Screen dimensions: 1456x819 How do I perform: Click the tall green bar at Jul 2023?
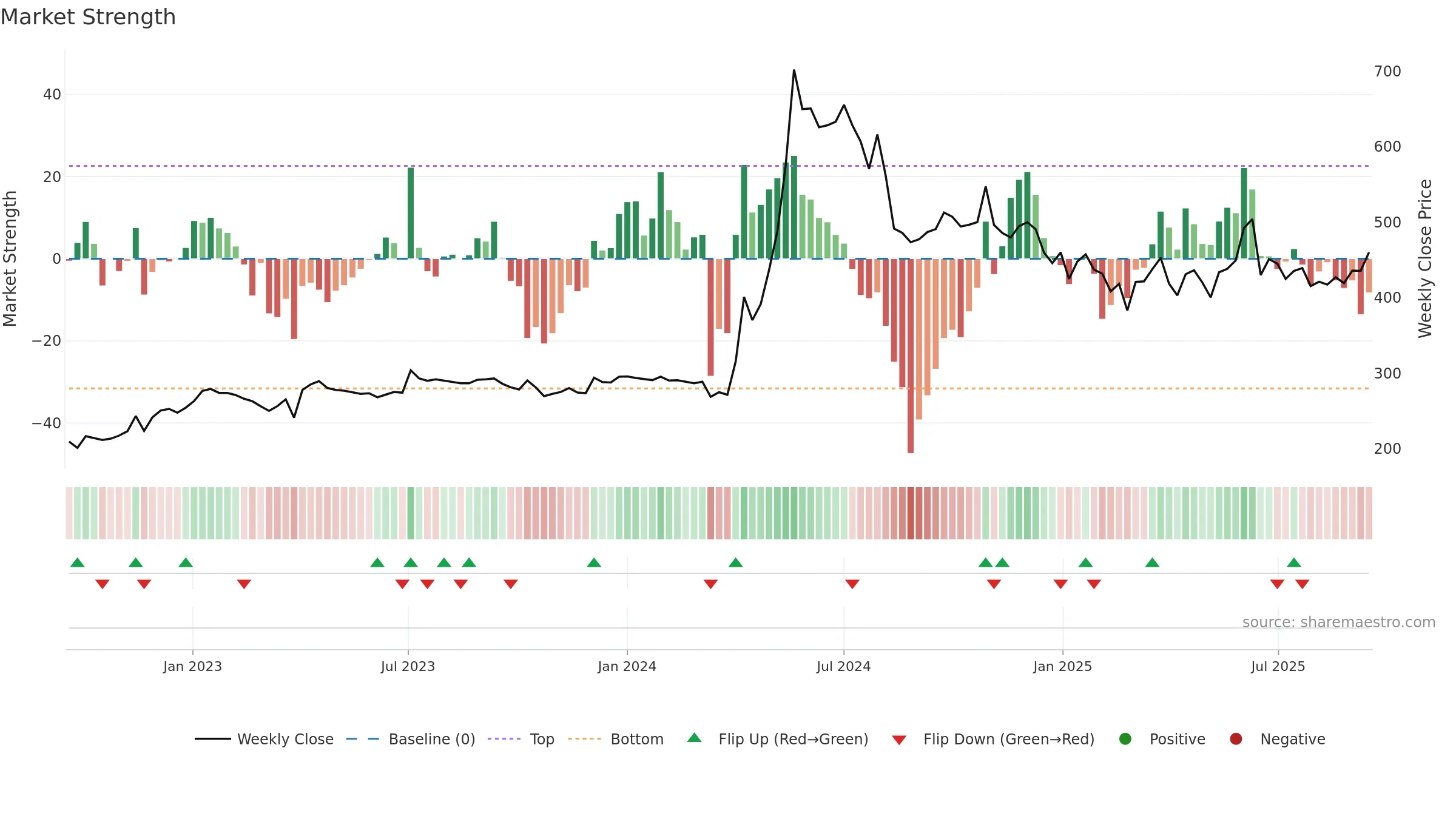coord(411,213)
